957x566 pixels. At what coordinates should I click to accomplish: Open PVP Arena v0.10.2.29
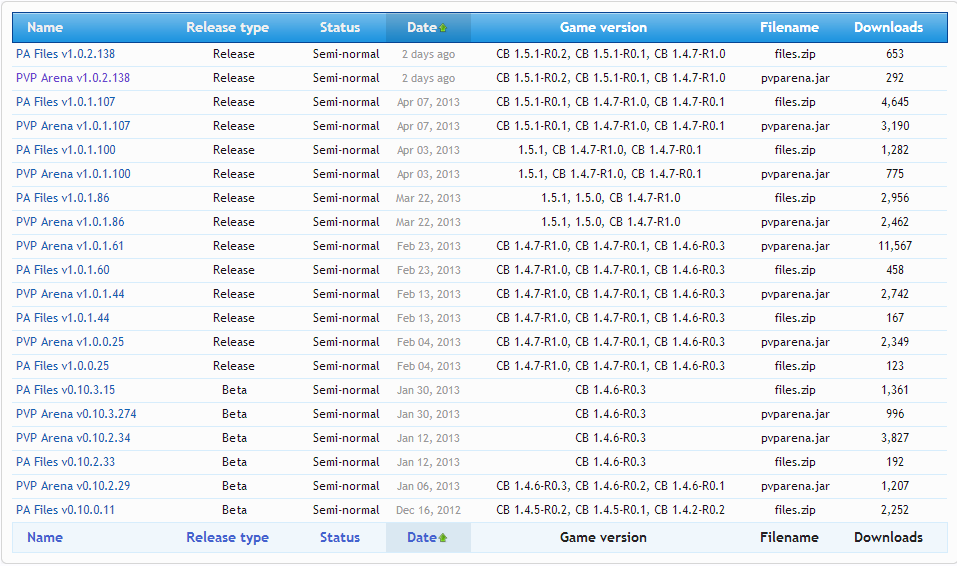point(73,486)
